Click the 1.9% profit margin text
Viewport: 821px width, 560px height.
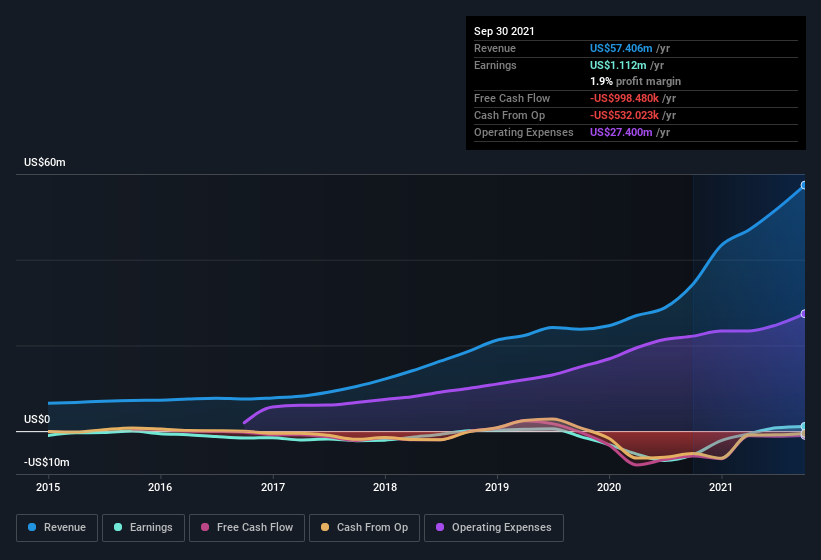coord(636,81)
